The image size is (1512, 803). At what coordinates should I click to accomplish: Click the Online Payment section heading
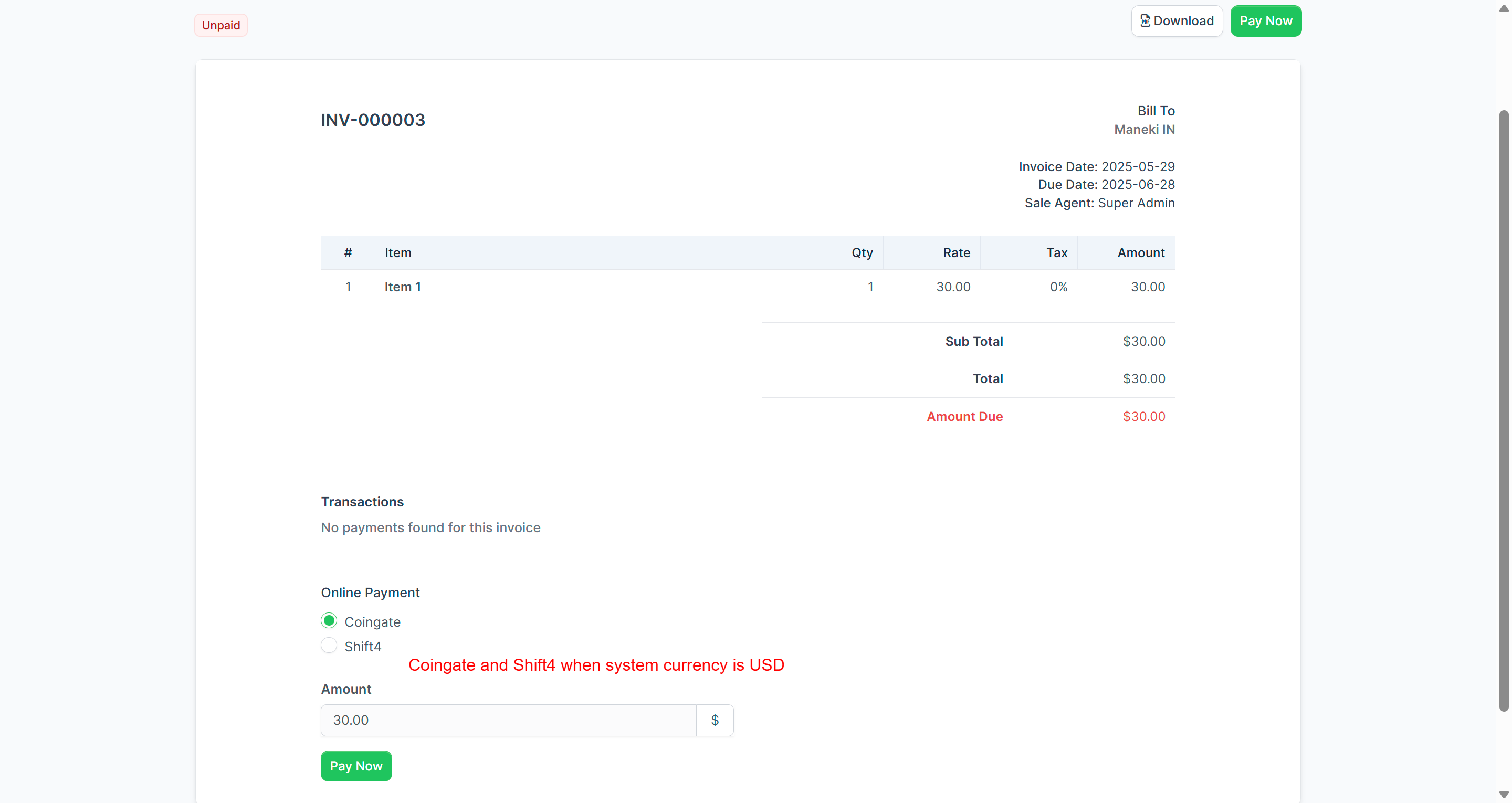(x=370, y=592)
